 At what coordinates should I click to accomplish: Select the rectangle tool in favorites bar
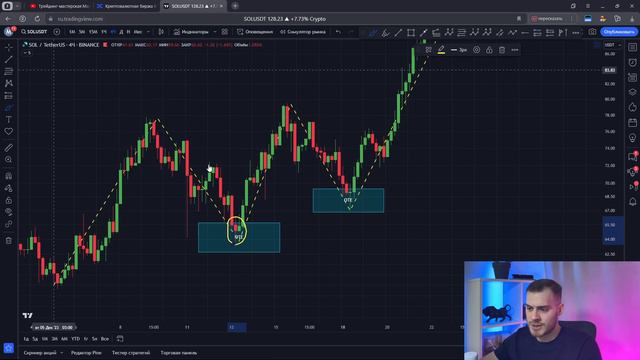(411, 32)
